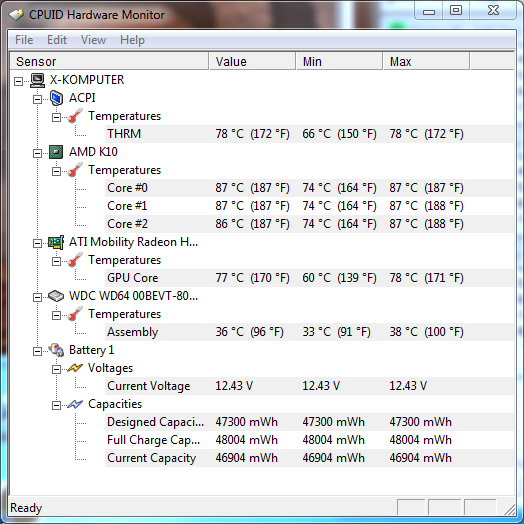Collapse the Battery 1 tree node
524x524 pixels.
tap(37, 351)
